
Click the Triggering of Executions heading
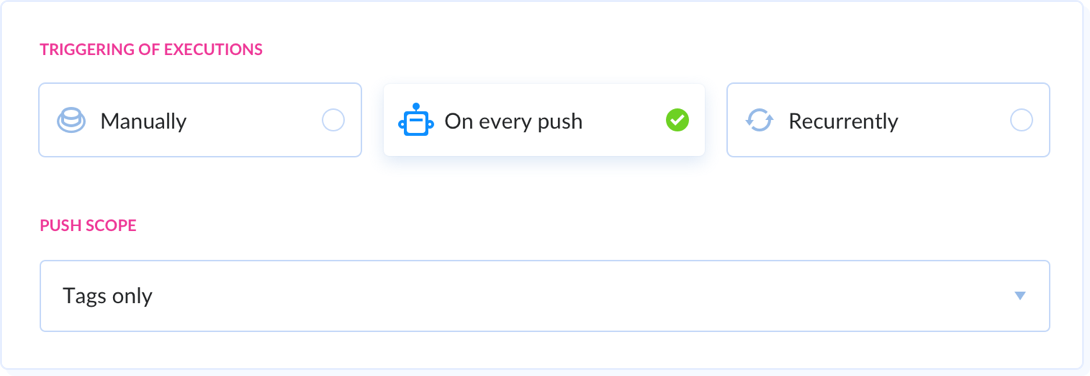pyautogui.click(x=151, y=50)
